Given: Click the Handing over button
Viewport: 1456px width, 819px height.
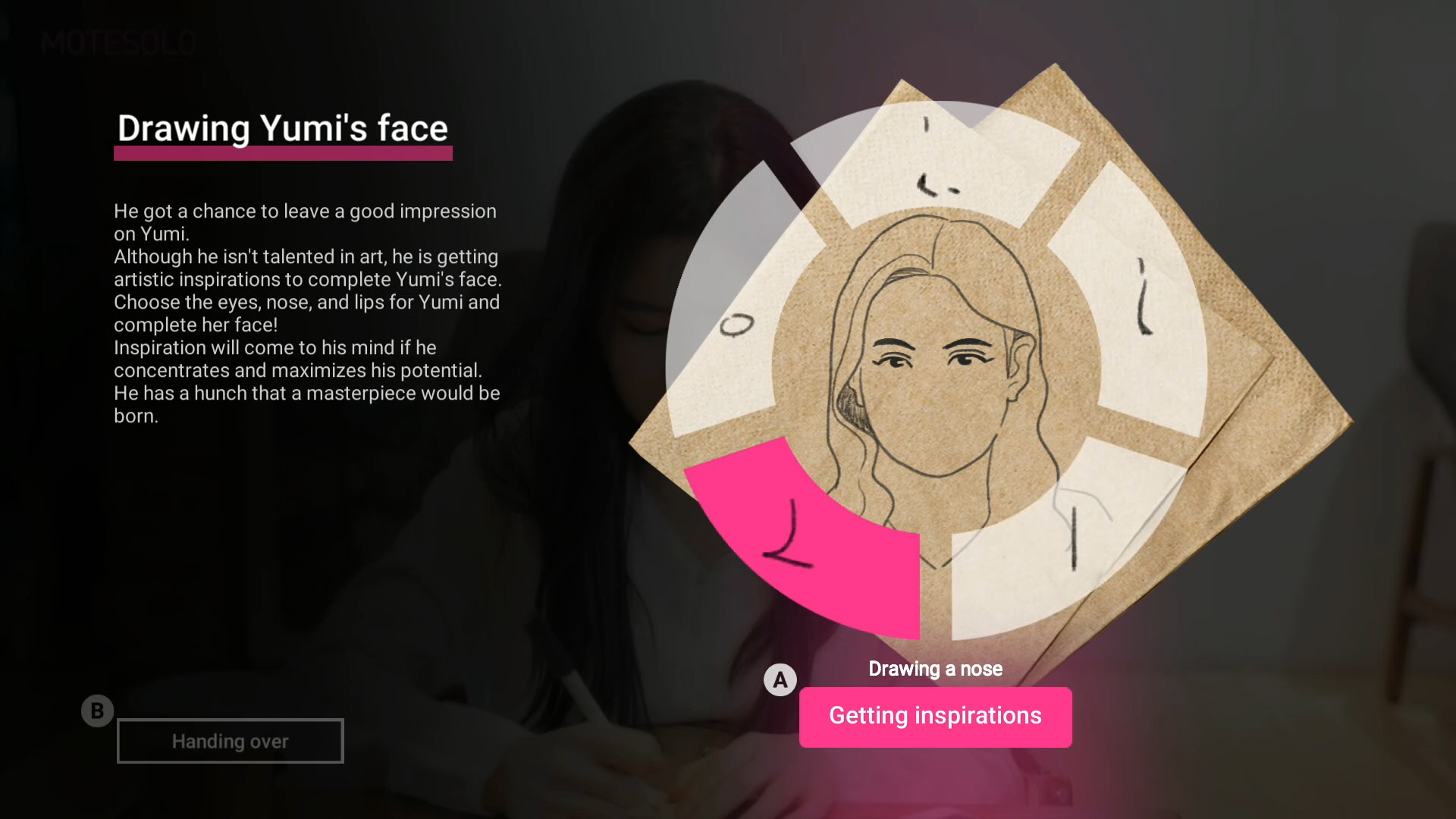Looking at the screenshot, I should [230, 741].
